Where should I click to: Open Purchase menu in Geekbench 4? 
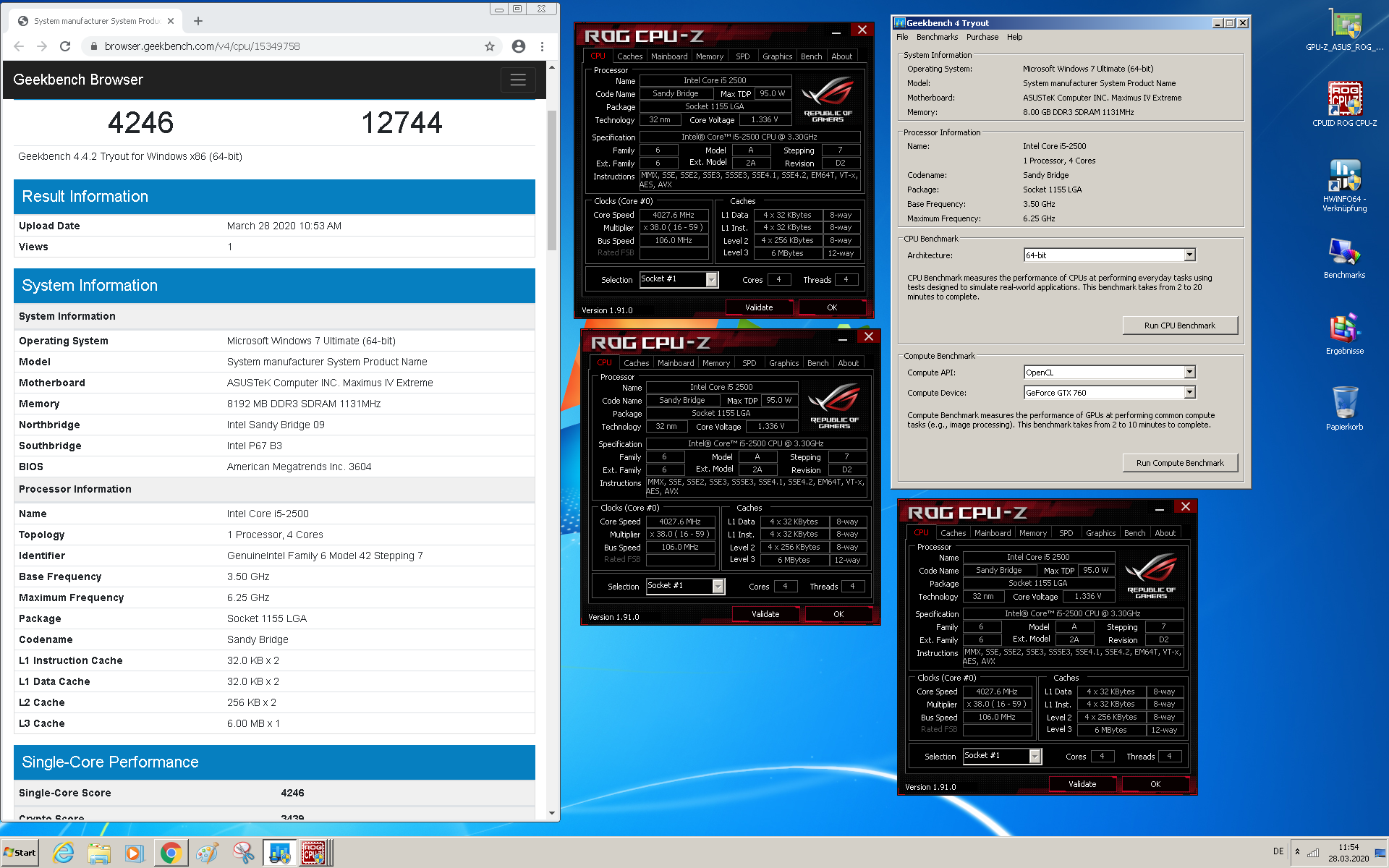pyautogui.click(x=982, y=37)
